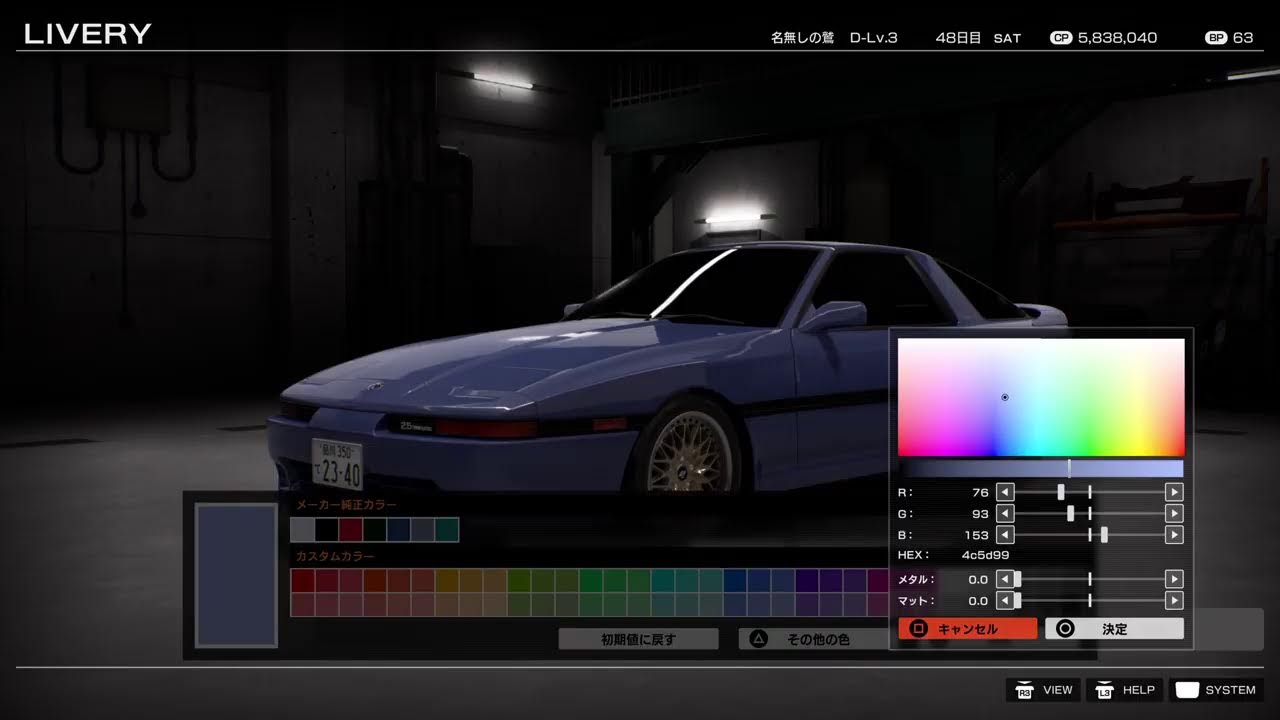Image resolution: width=1280 pixels, height=720 pixels.
Task: Click 初期値に戻す to reset to default
Action: [638, 639]
